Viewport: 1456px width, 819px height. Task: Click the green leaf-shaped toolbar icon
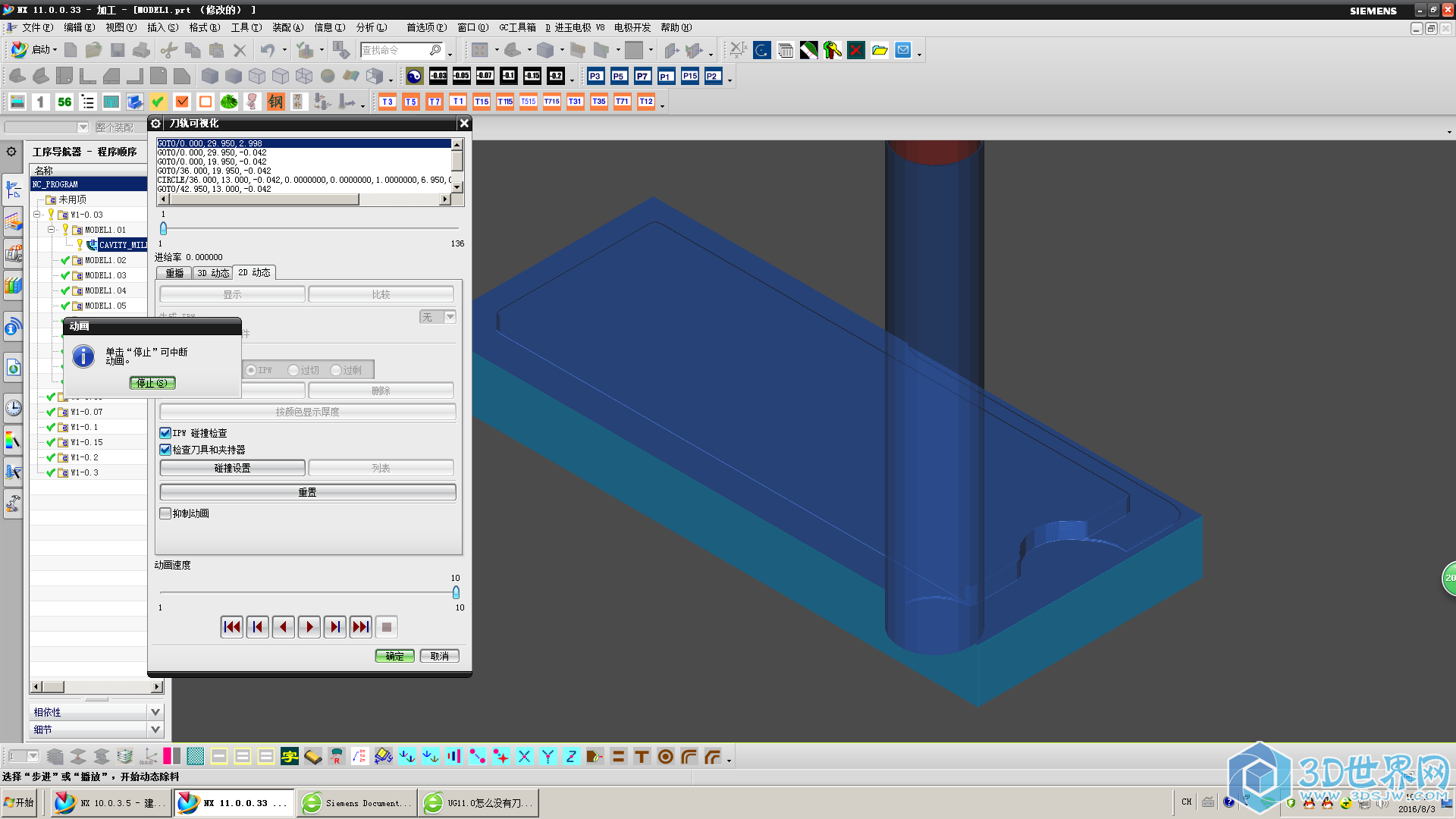pyautogui.click(x=228, y=102)
